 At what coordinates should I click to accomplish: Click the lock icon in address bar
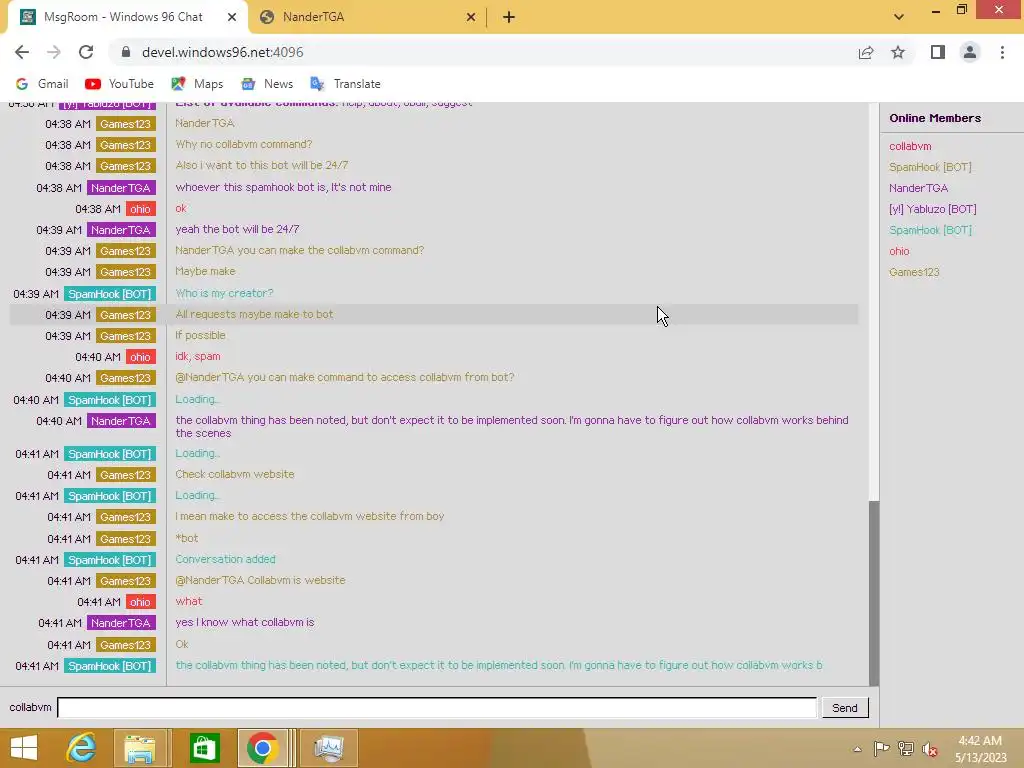(126, 52)
